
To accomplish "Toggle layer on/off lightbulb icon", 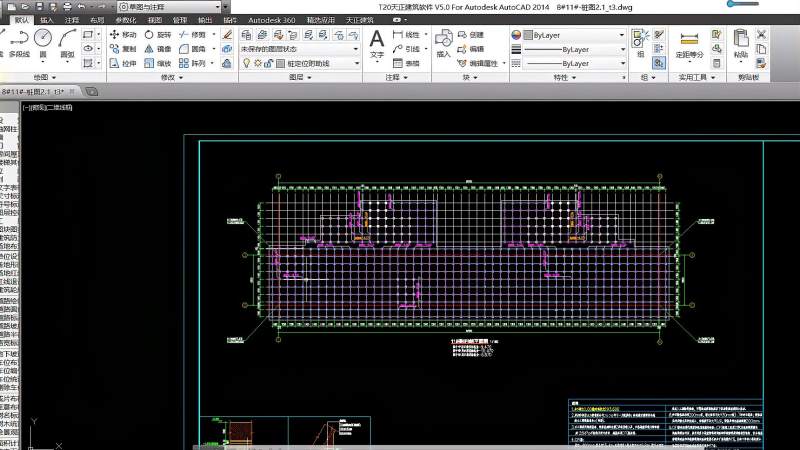I will pyautogui.click(x=244, y=62).
